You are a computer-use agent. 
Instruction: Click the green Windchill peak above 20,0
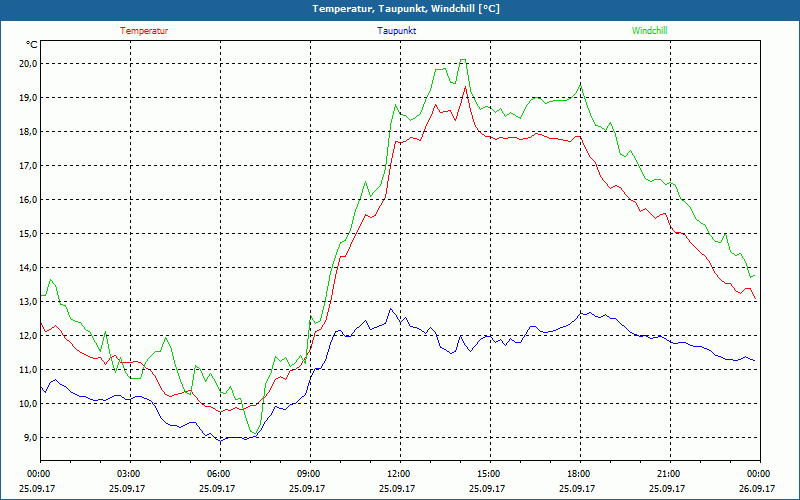click(463, 60)
